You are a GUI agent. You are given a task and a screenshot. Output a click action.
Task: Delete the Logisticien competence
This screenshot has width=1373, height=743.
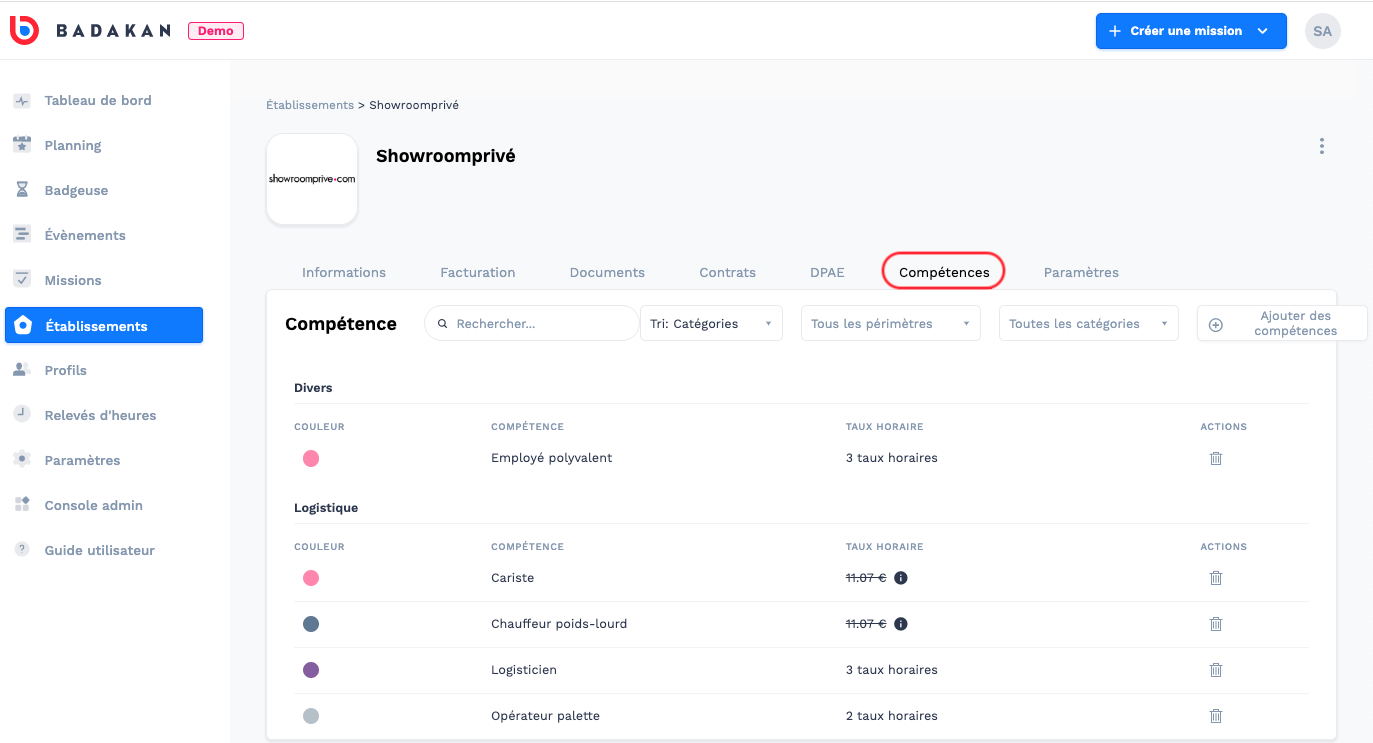coord(1216,670)
